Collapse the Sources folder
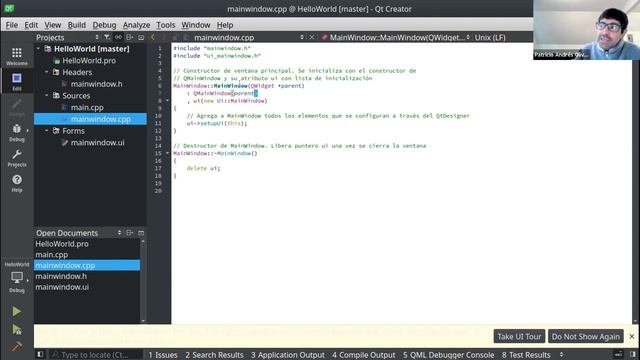This screenshot has width=640, height=360. 47,95
